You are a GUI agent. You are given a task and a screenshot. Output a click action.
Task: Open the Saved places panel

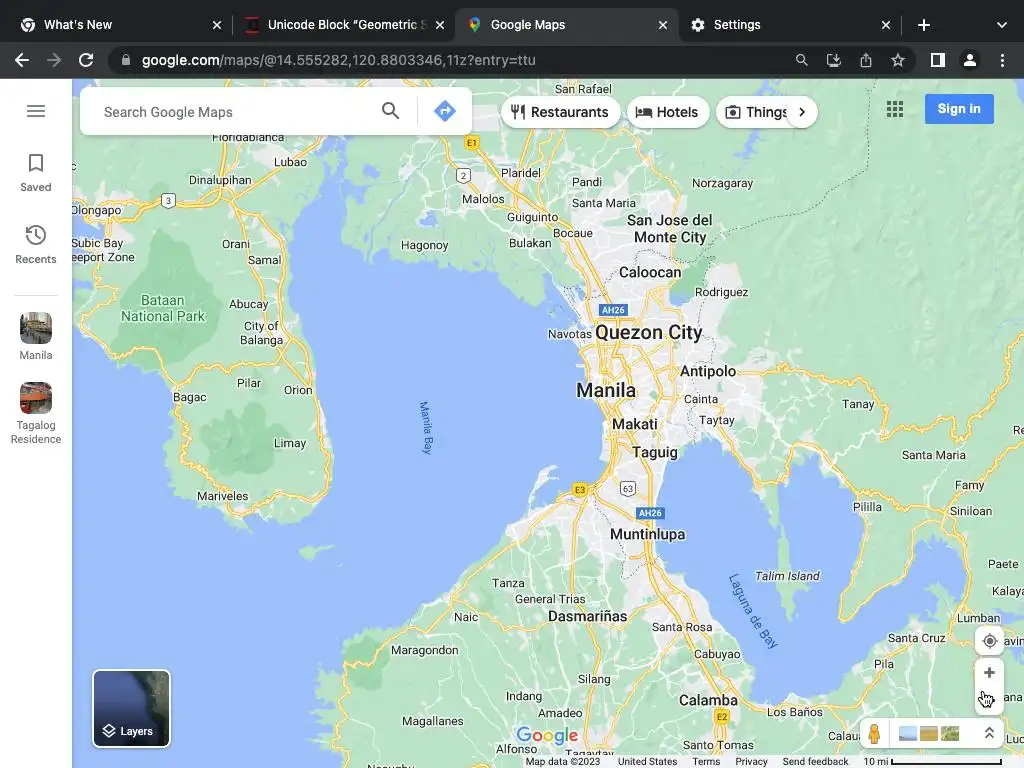click(36, 173)
